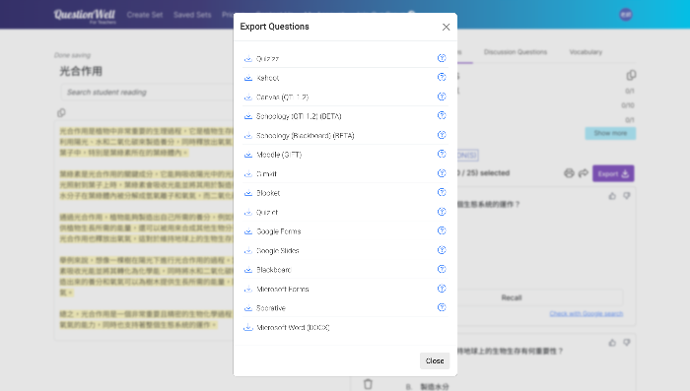Thumbs down the first question card
The width and height of the screenshot is (690, 391).
point(627,196)
